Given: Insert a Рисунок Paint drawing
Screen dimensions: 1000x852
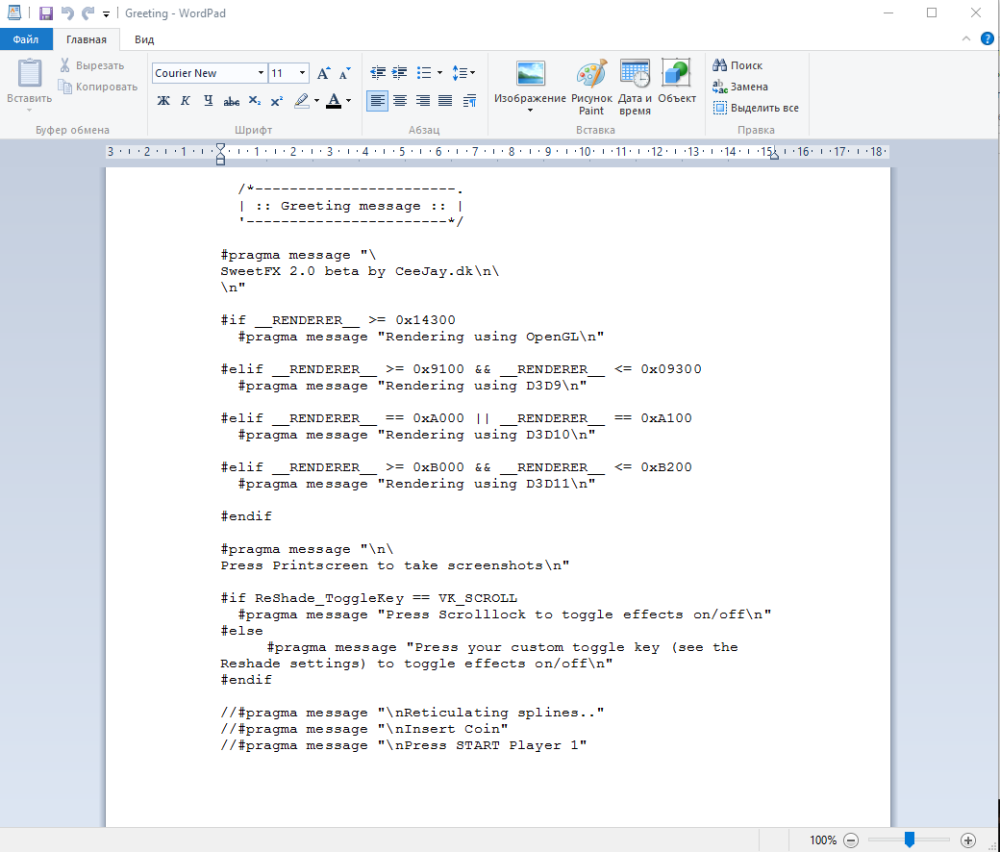Looking at the screenshot, I should 591,87.
